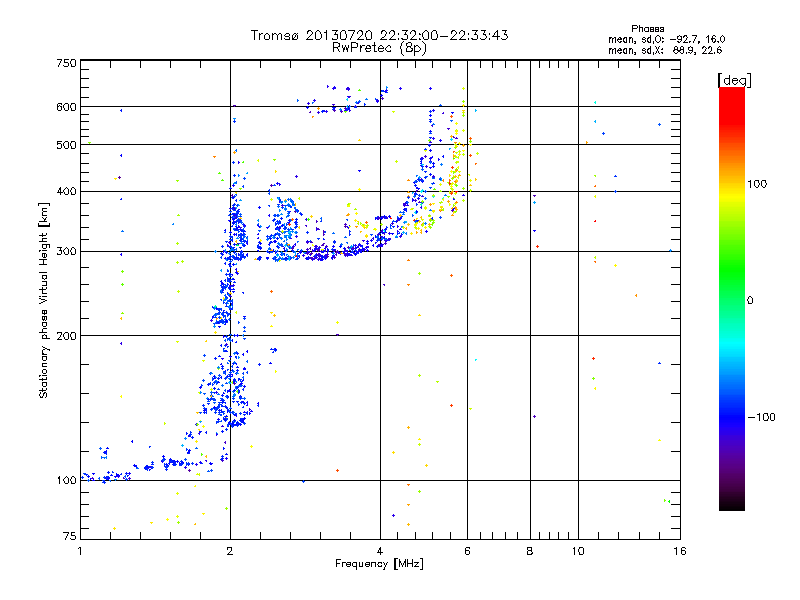Click the x-axis tick label '4'
Viewport: 800px width, 600px height.
point(380,551)
